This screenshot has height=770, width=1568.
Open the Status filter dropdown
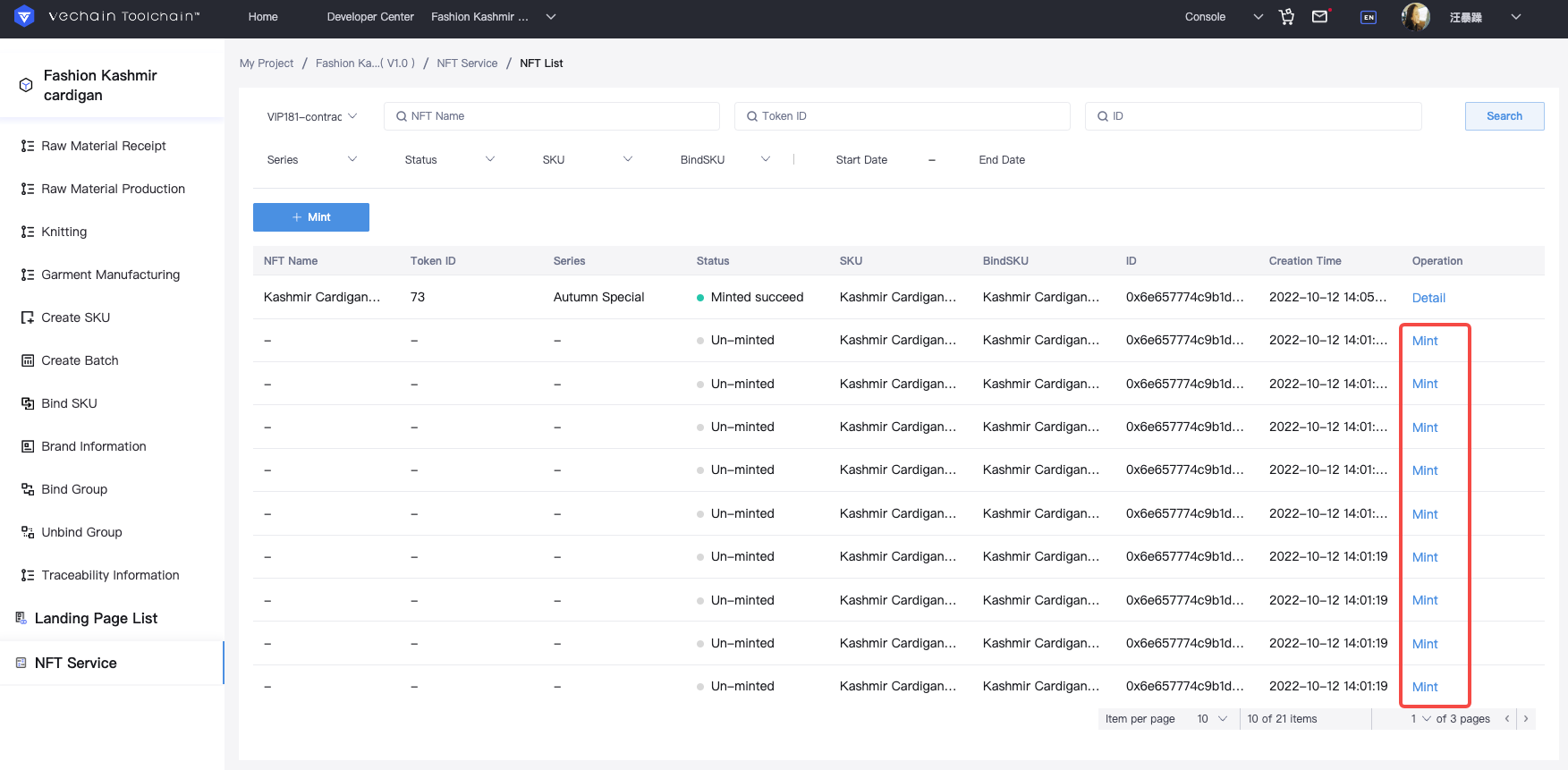coord(450,160)
